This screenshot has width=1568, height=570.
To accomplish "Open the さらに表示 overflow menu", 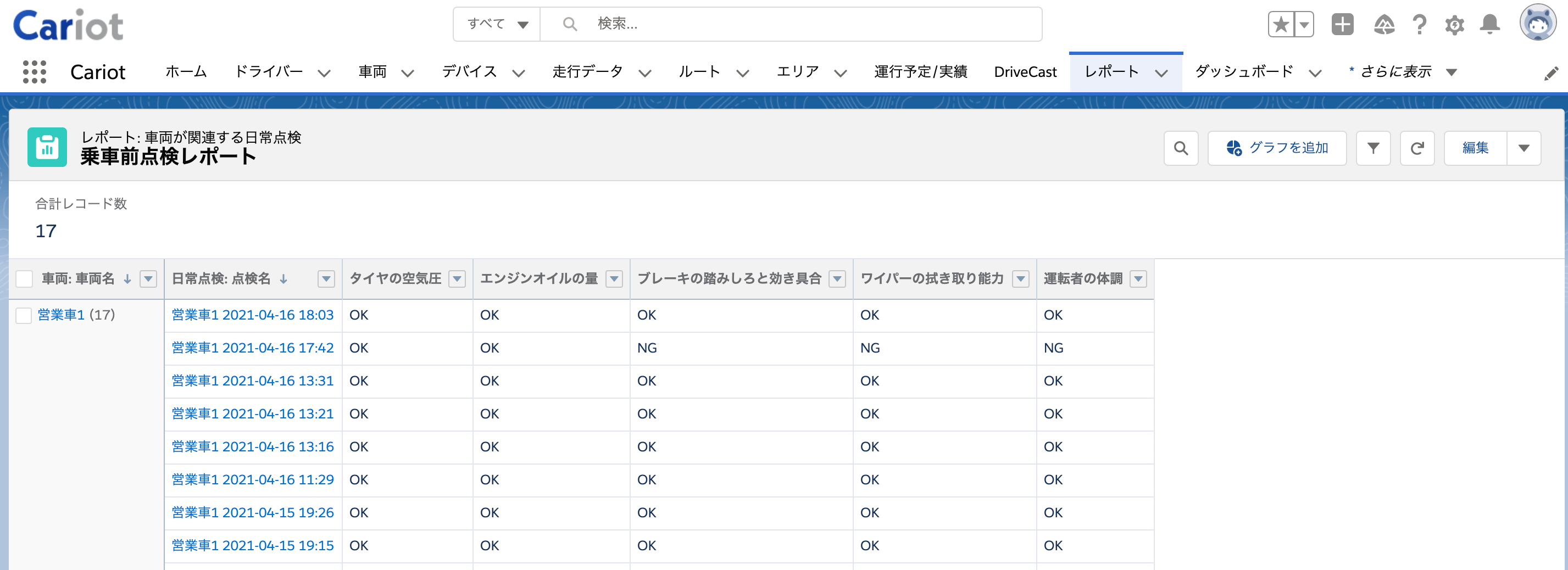I will (1403, 72).
